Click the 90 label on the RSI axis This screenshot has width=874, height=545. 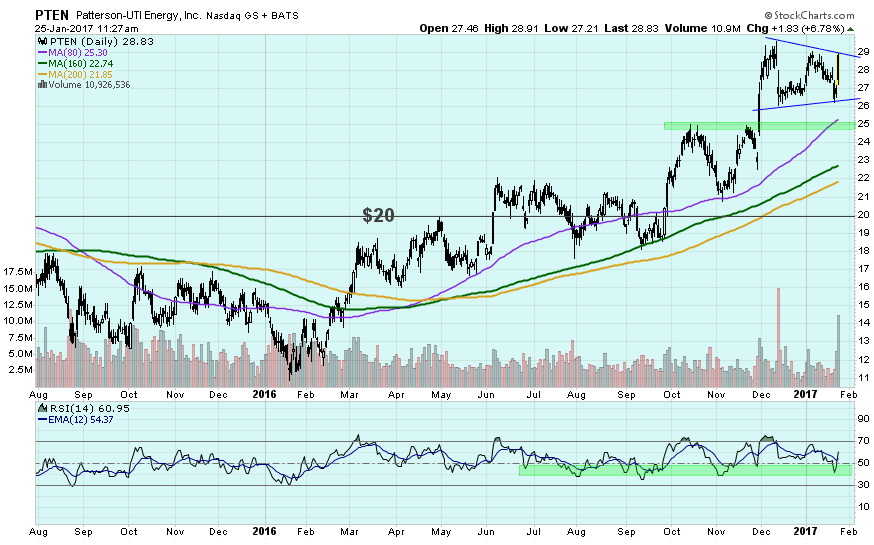[863, 419]
